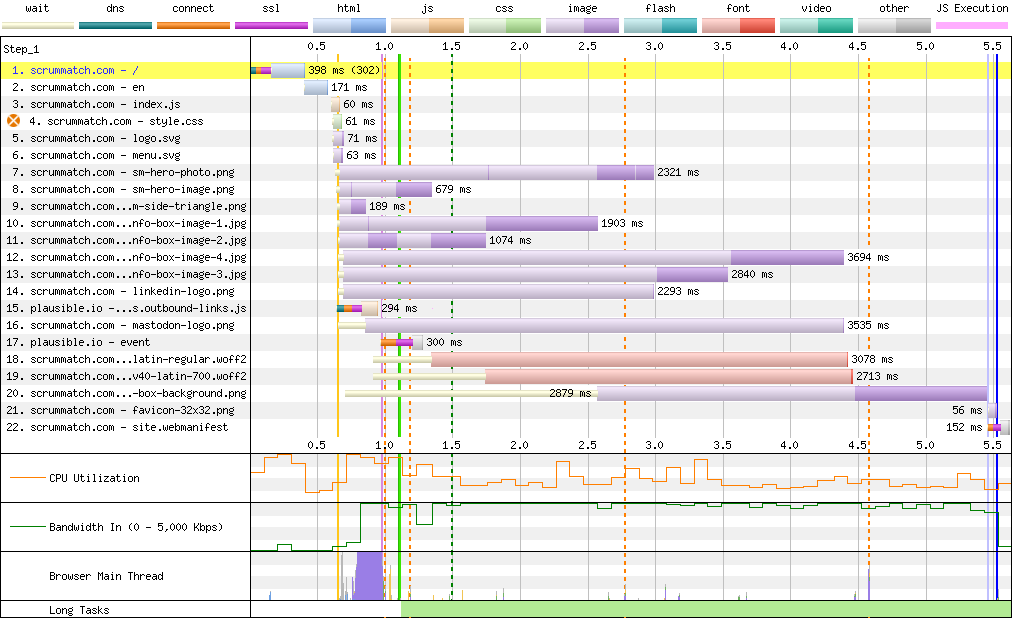Click the 'video' legend color swatch

(x=816, y=26)
